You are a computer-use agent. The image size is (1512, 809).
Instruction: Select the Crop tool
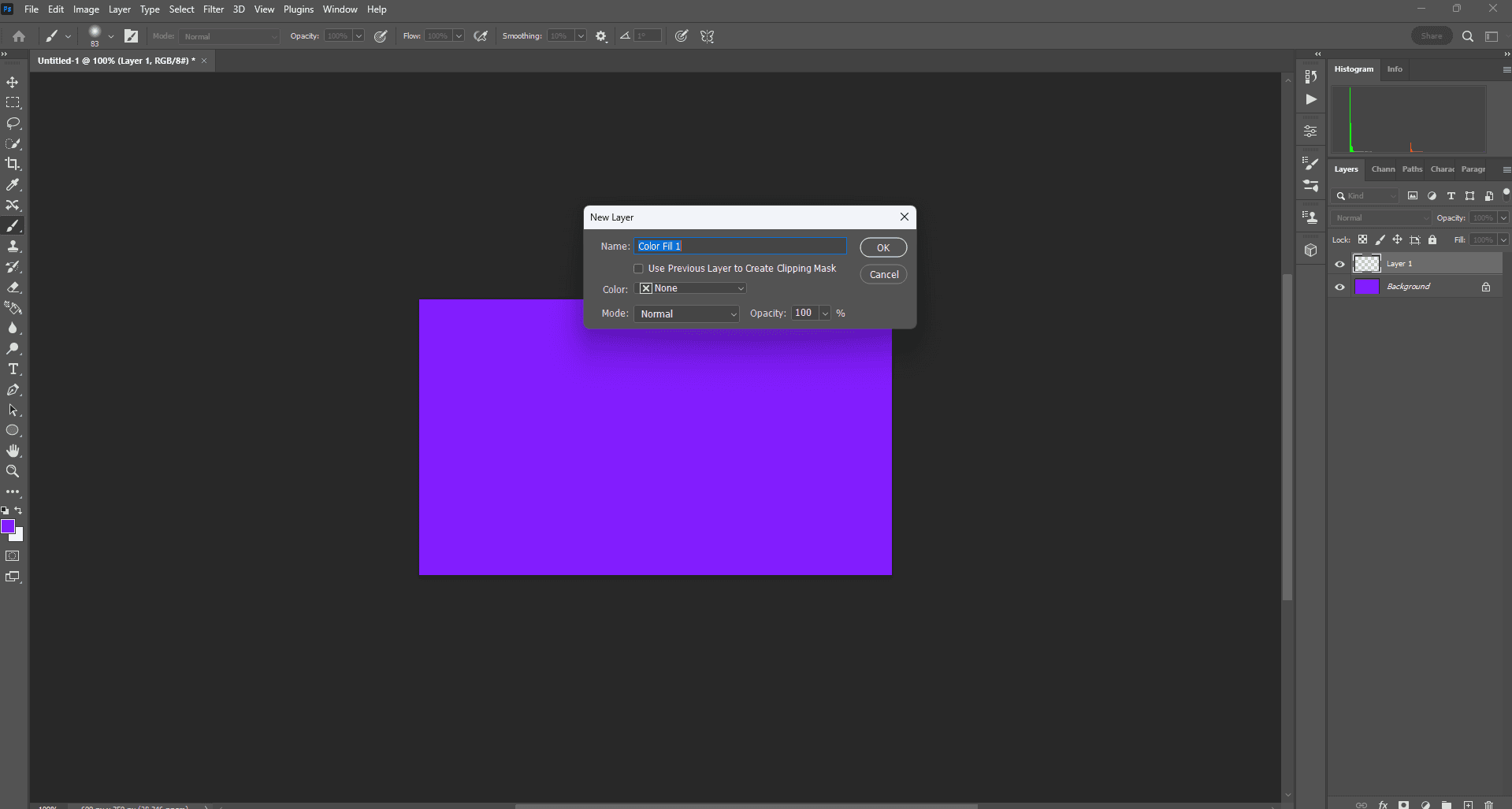13,165
